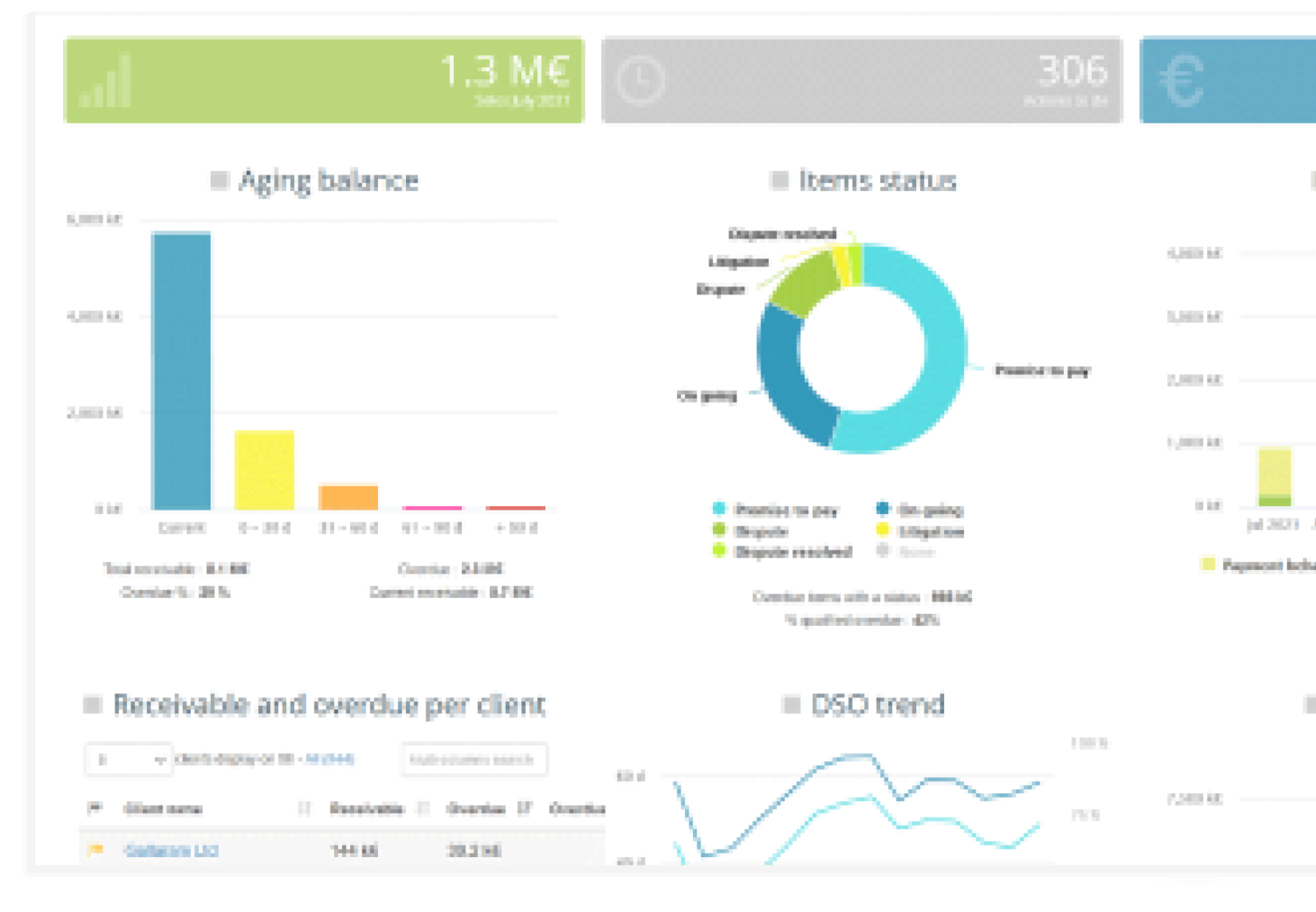Sort table by Client name column
1316x912 pixels.
[163, 808]
